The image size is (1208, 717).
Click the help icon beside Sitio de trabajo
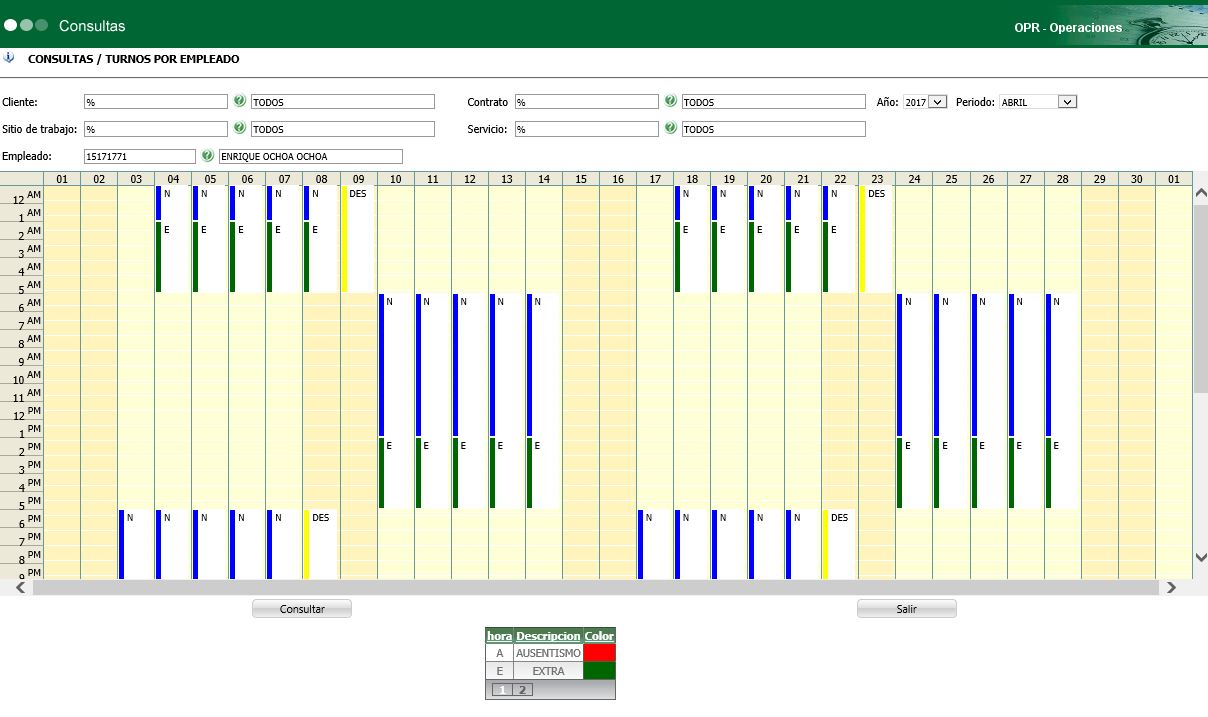click(240, 128)
